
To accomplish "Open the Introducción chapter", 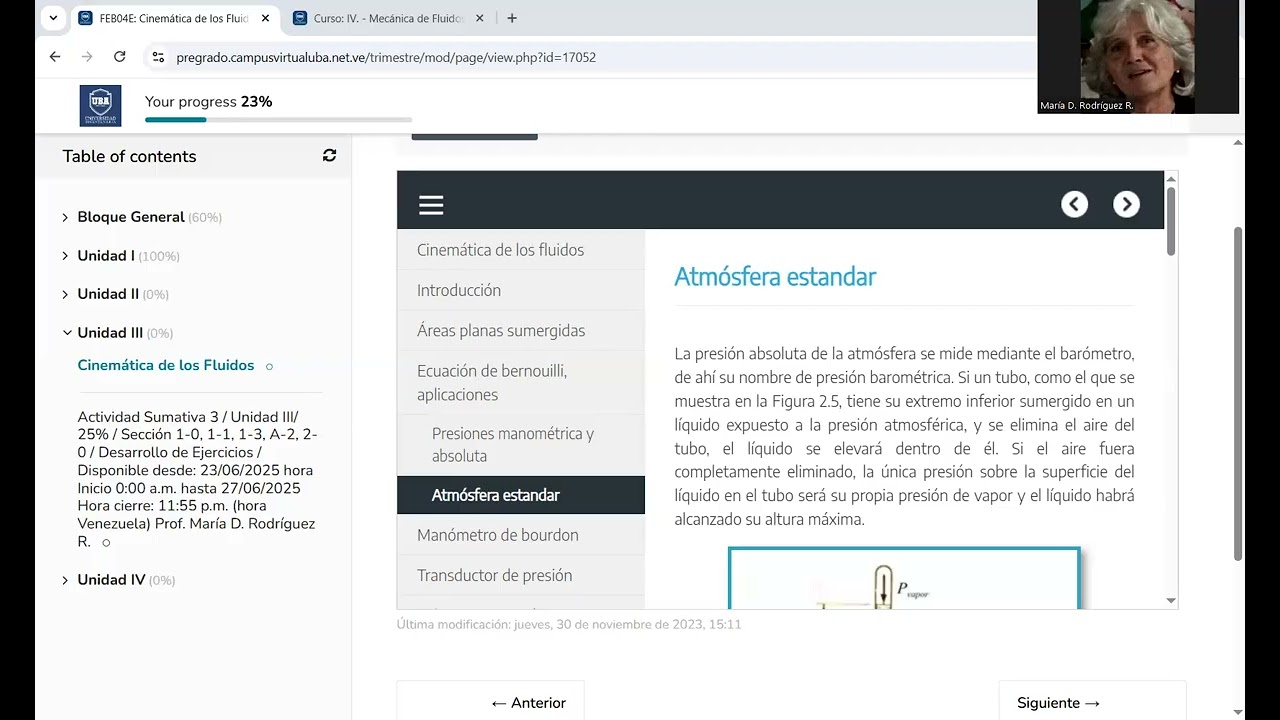I will tap(521, 290).
